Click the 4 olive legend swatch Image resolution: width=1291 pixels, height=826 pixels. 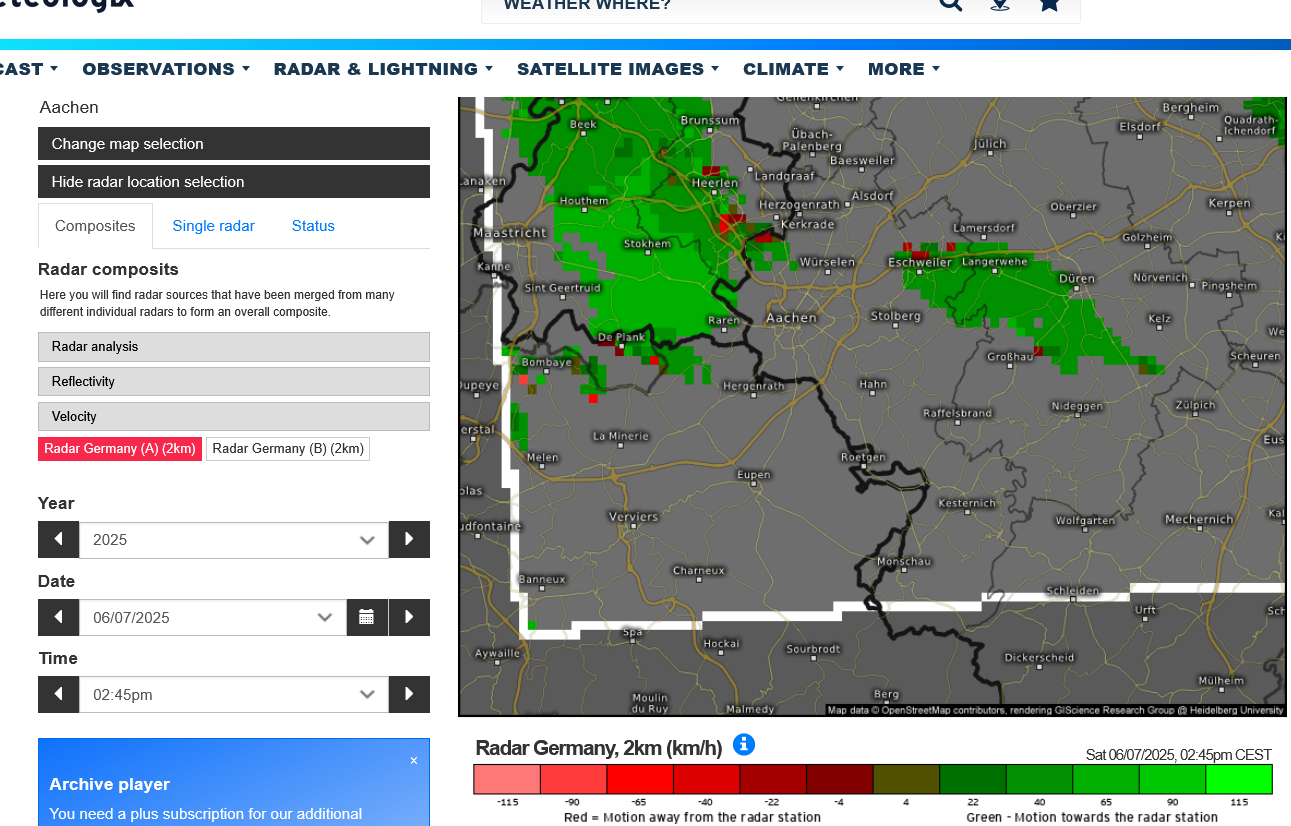click(906, 779)
